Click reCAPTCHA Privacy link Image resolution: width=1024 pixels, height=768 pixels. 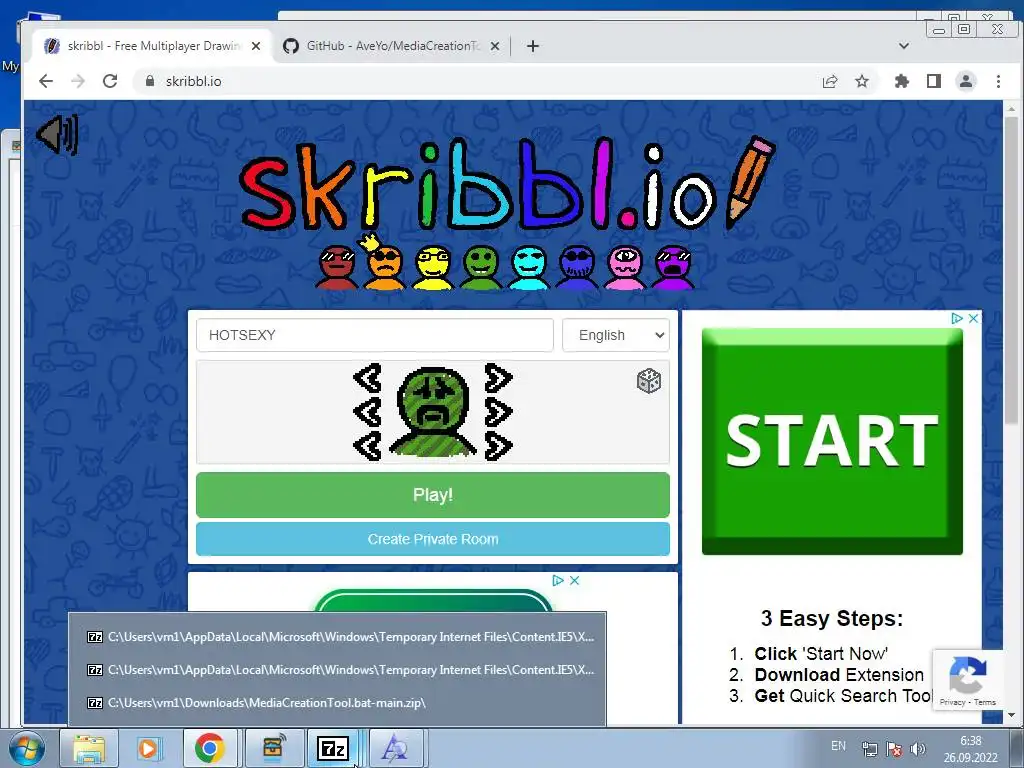[952, 702]
